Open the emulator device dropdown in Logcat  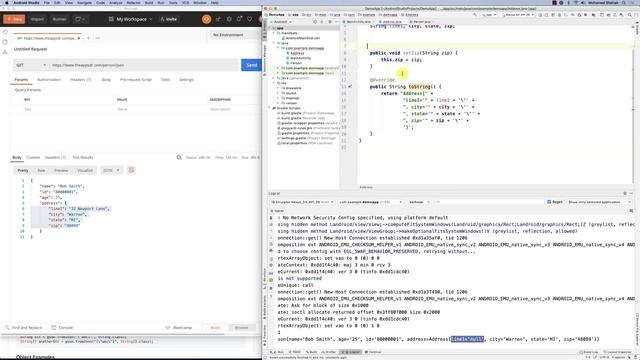pyautogui.click(x=302, y=202)
